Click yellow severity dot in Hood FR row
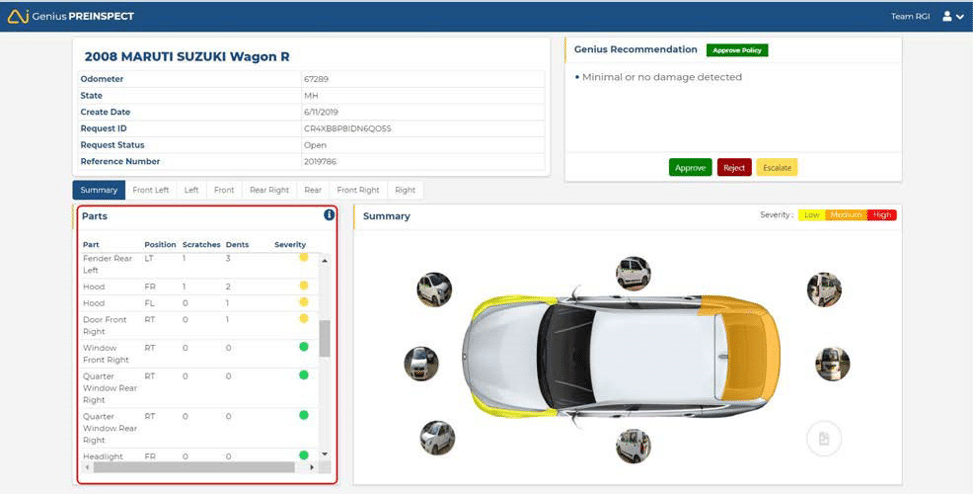The height and width of the screenshot is (494, 973). [x=303, y=285]
